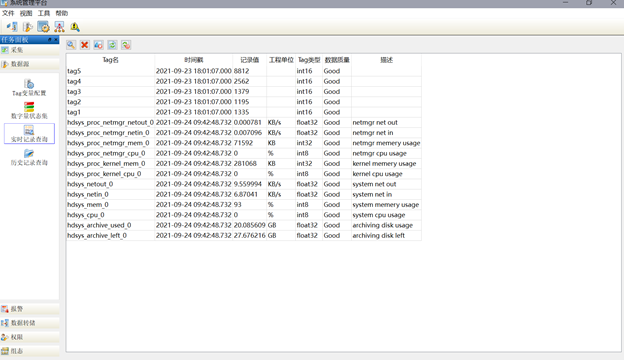Click the green refresh arrows icon
This screenshot has width=624, height=360.
112,45
